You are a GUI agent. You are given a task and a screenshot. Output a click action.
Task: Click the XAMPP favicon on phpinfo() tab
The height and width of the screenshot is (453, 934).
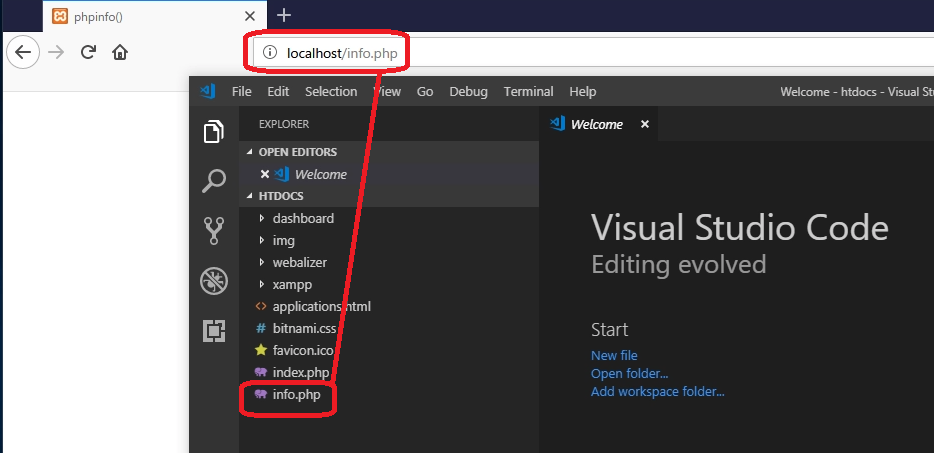click(60, 16)
